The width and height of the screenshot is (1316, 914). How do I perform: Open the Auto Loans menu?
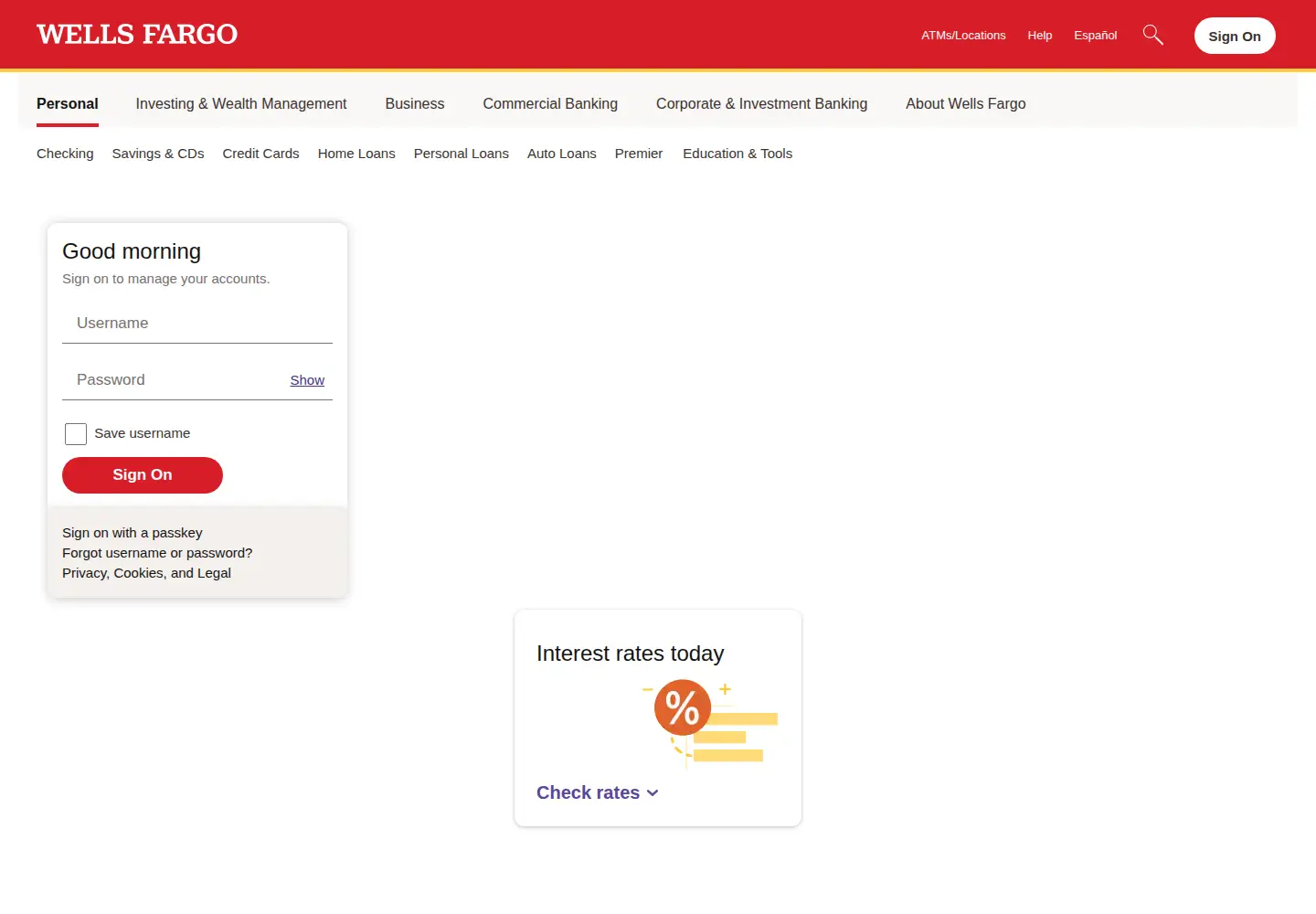click(x=562, y=154)
